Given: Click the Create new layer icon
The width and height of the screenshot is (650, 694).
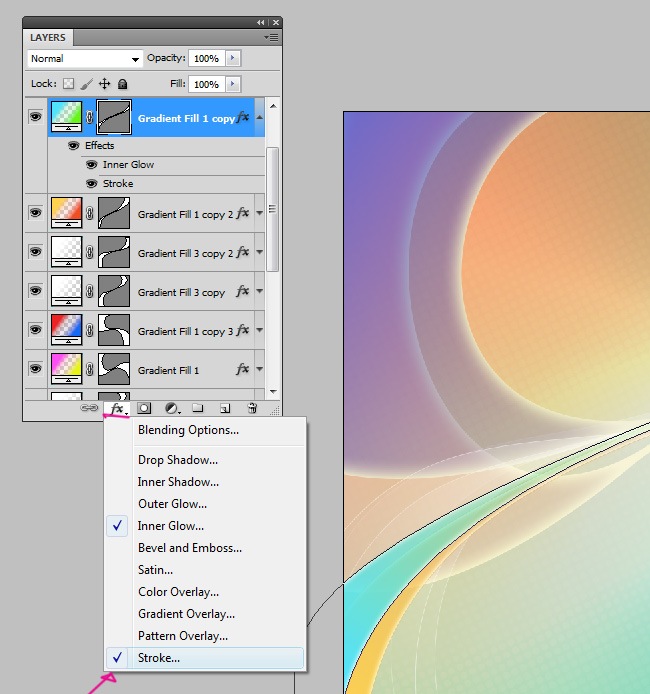Looking at the screenshot, I should (225, 408).
